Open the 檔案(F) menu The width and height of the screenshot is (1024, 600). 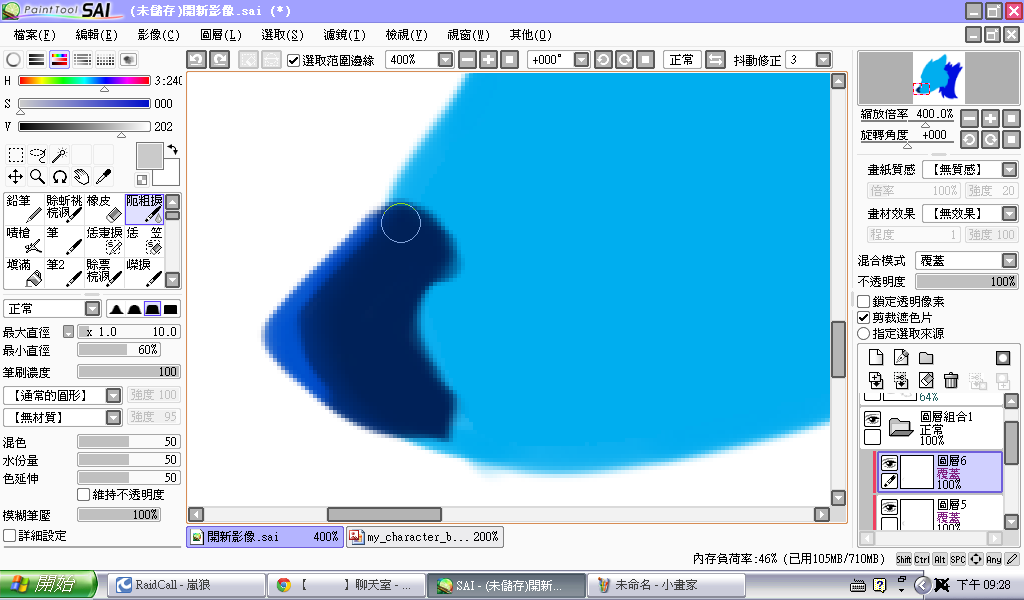coord(35,35)
